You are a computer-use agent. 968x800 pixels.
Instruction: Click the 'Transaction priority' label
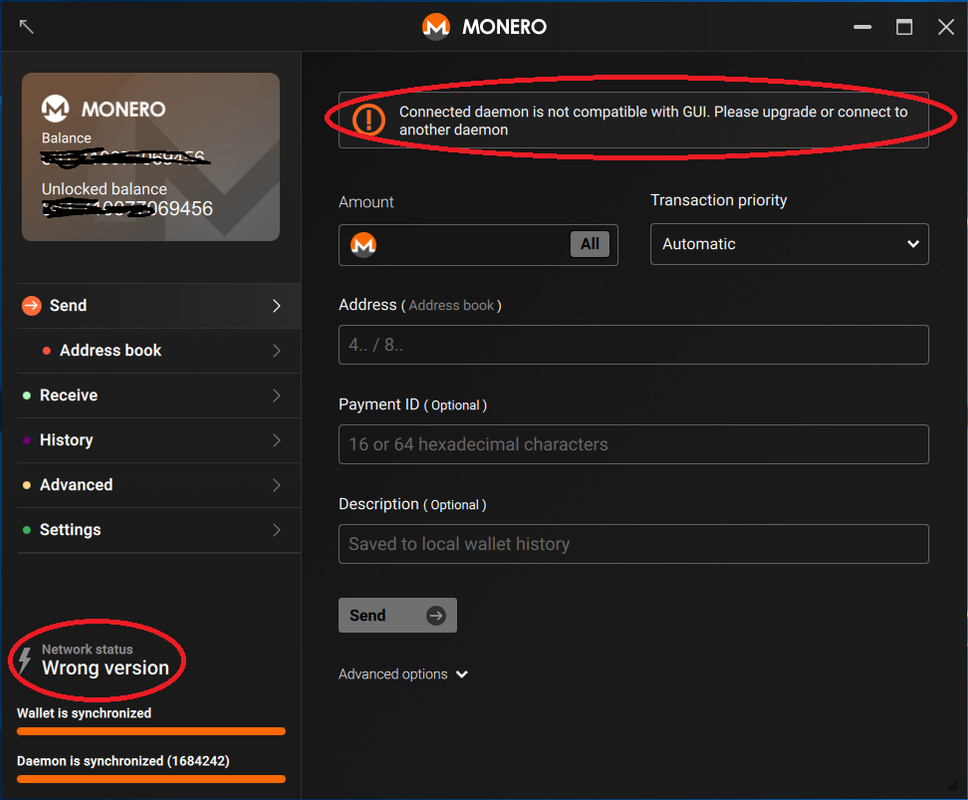click(x=719, y=201)
